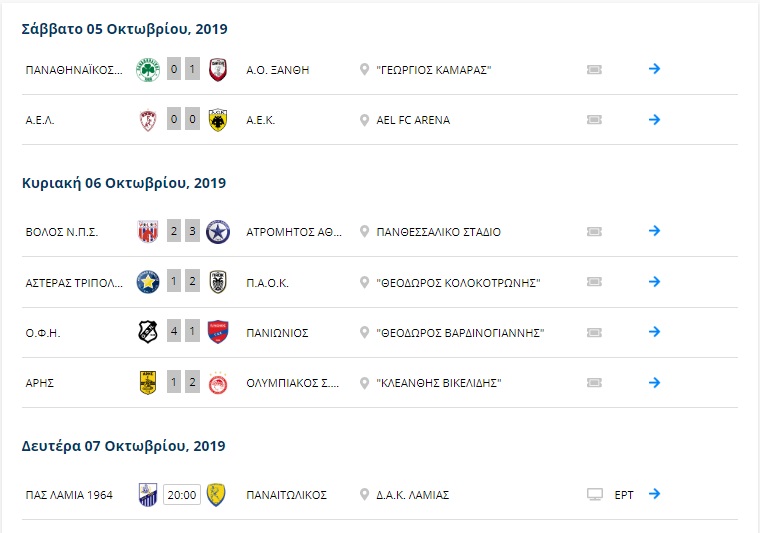The width and height of the screenshot is (760, 533).
Task: Open the Α.Ο. ΞΑΝΘΗ team link
Action: 278,70
